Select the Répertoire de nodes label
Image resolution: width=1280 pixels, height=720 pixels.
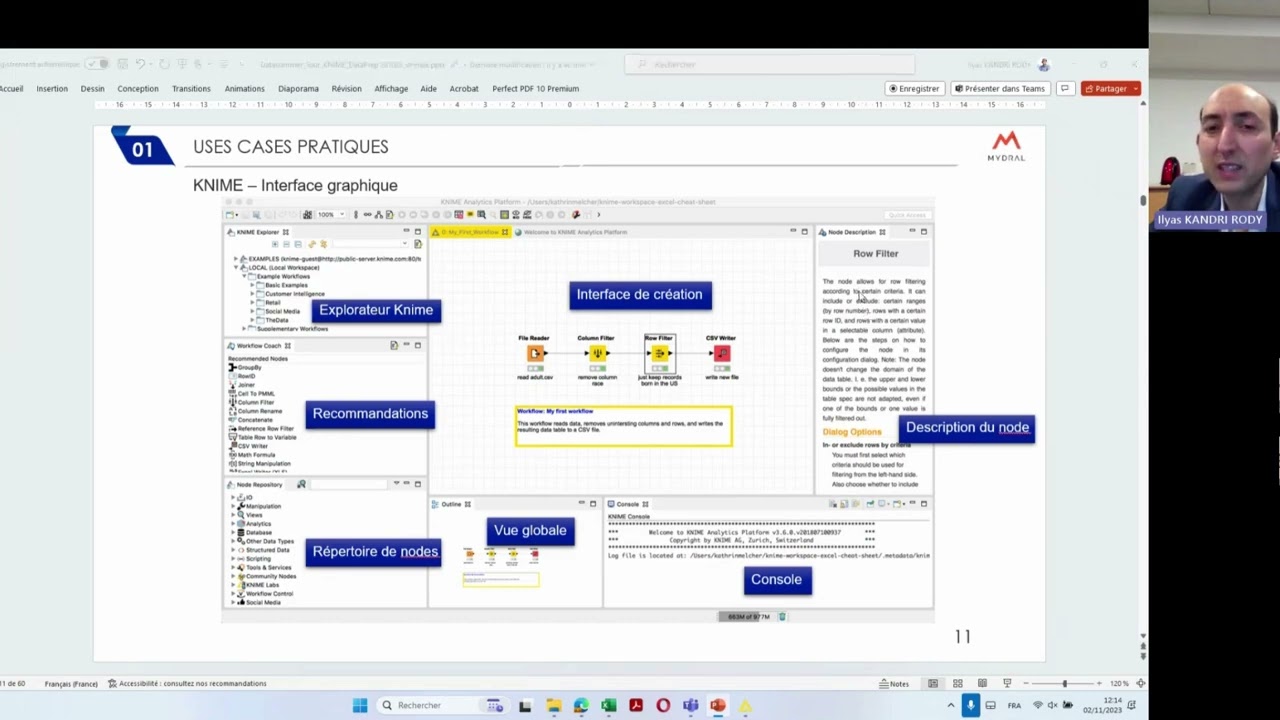(375, 551)
